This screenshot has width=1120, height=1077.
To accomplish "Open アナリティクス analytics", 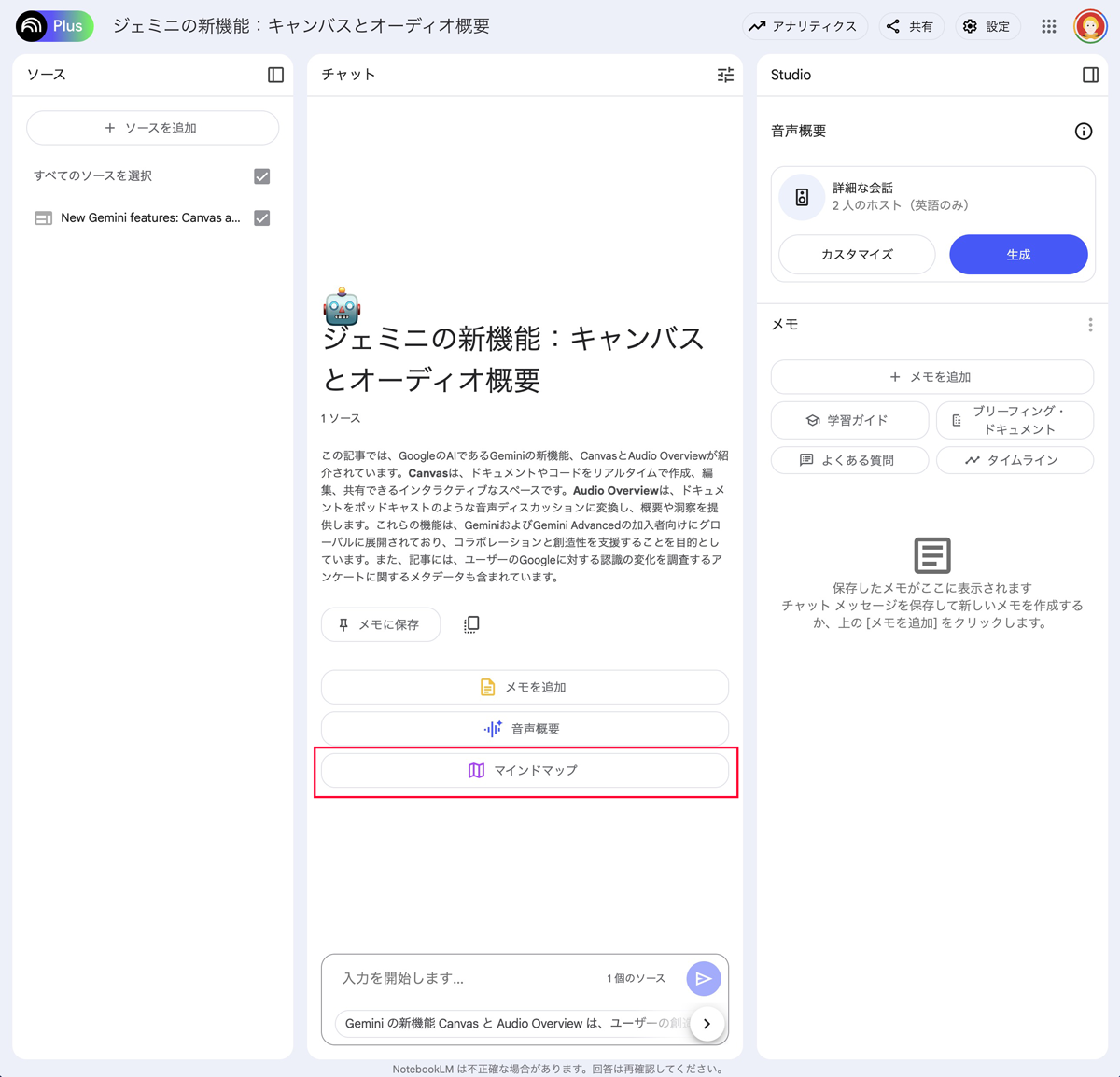I will [x=805, y=26].
